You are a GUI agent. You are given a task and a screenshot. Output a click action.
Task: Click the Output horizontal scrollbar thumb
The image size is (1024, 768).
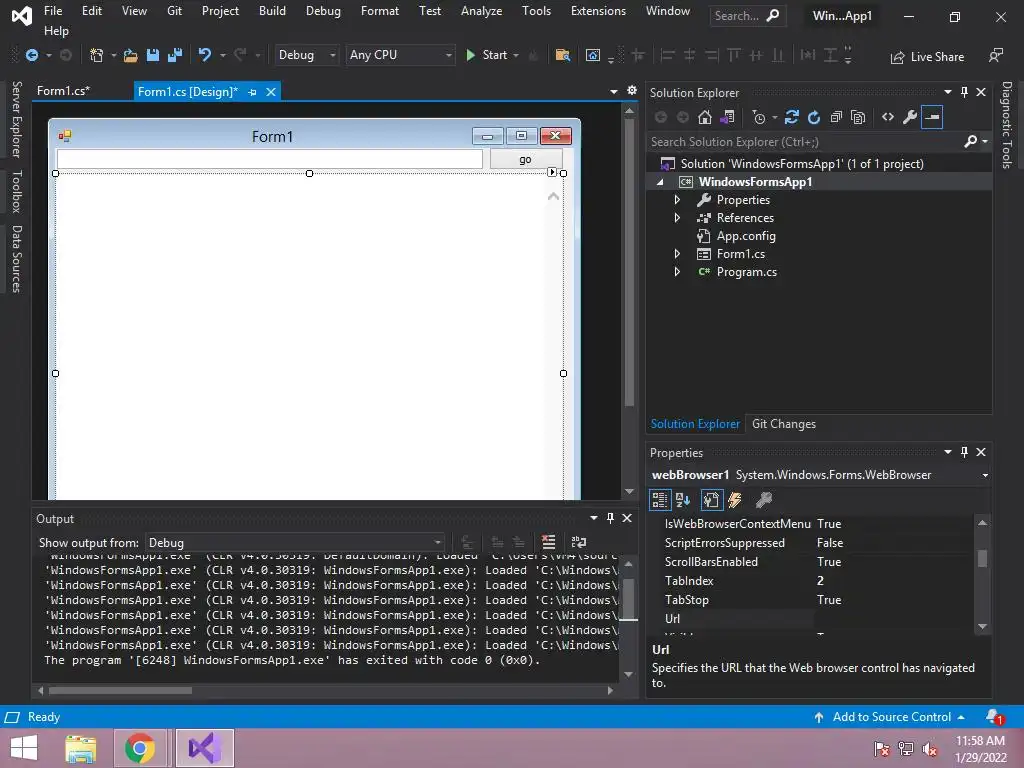tap(120, 690)
